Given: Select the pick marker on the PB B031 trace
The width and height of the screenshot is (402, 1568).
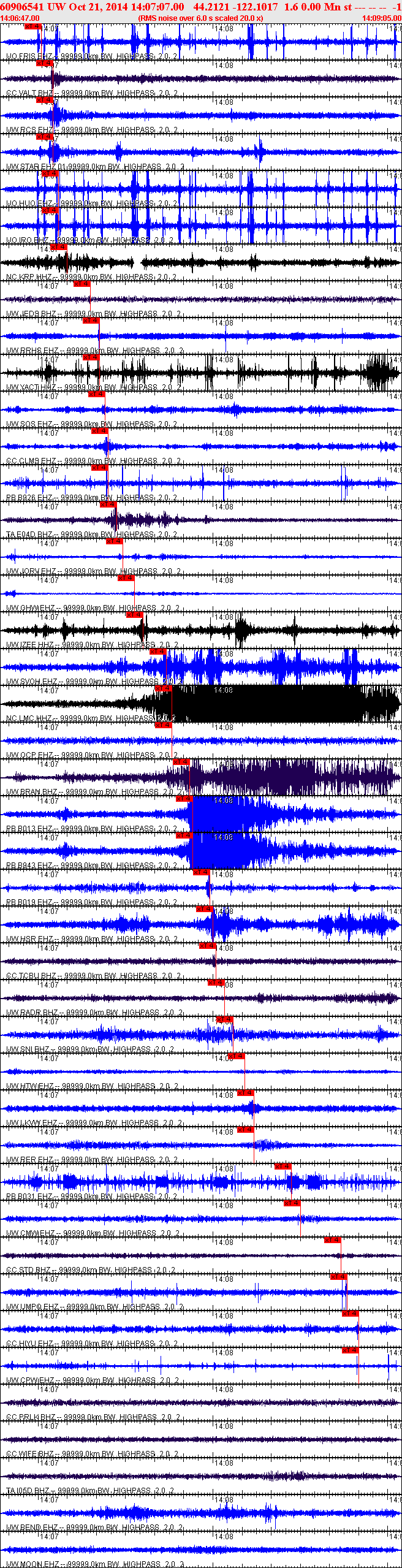Looking at the screenshot, I should pyautogui.click(x=283, y=1166).
